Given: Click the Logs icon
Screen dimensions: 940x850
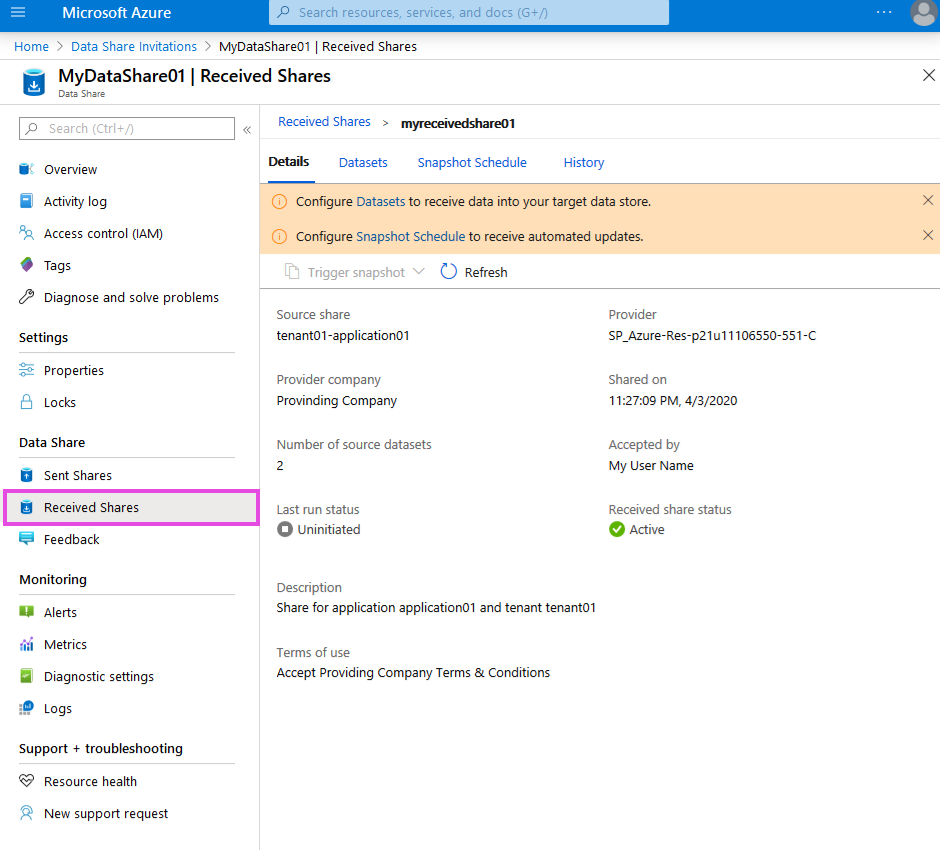Looking at the screenshot, I should 26,709.
